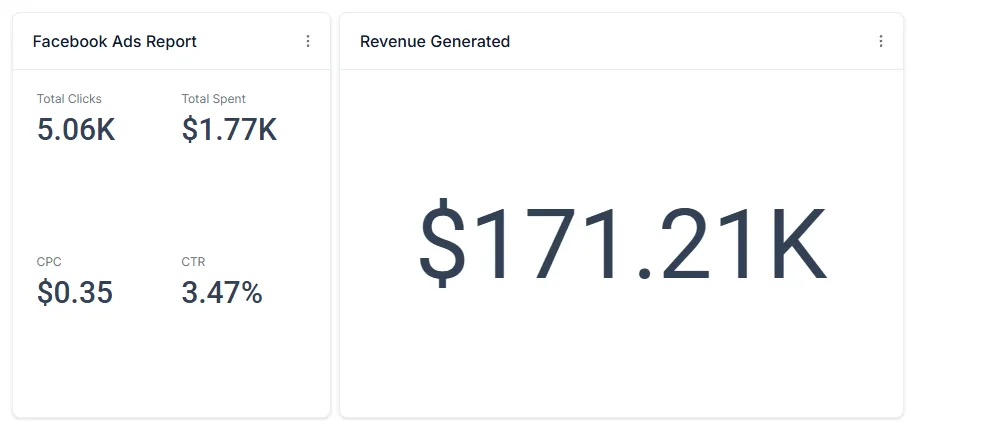Select the Total Clicks label
Image resolution: width=997 pixels, height=445 pixels.
click(69, 99)
